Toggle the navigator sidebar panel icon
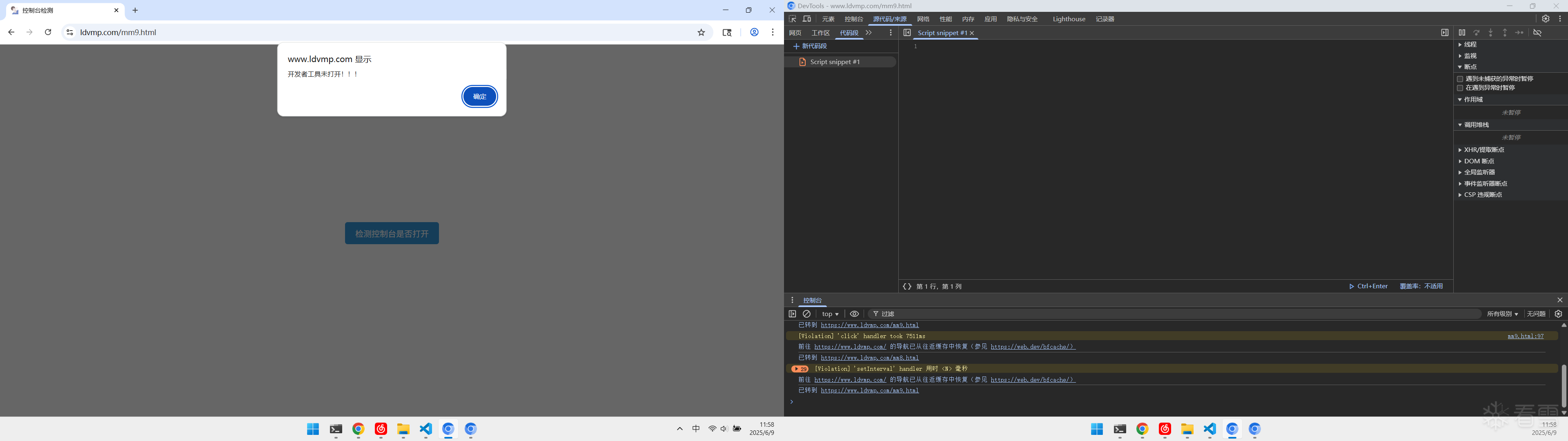1568x441 pixels. click(907, 33)
